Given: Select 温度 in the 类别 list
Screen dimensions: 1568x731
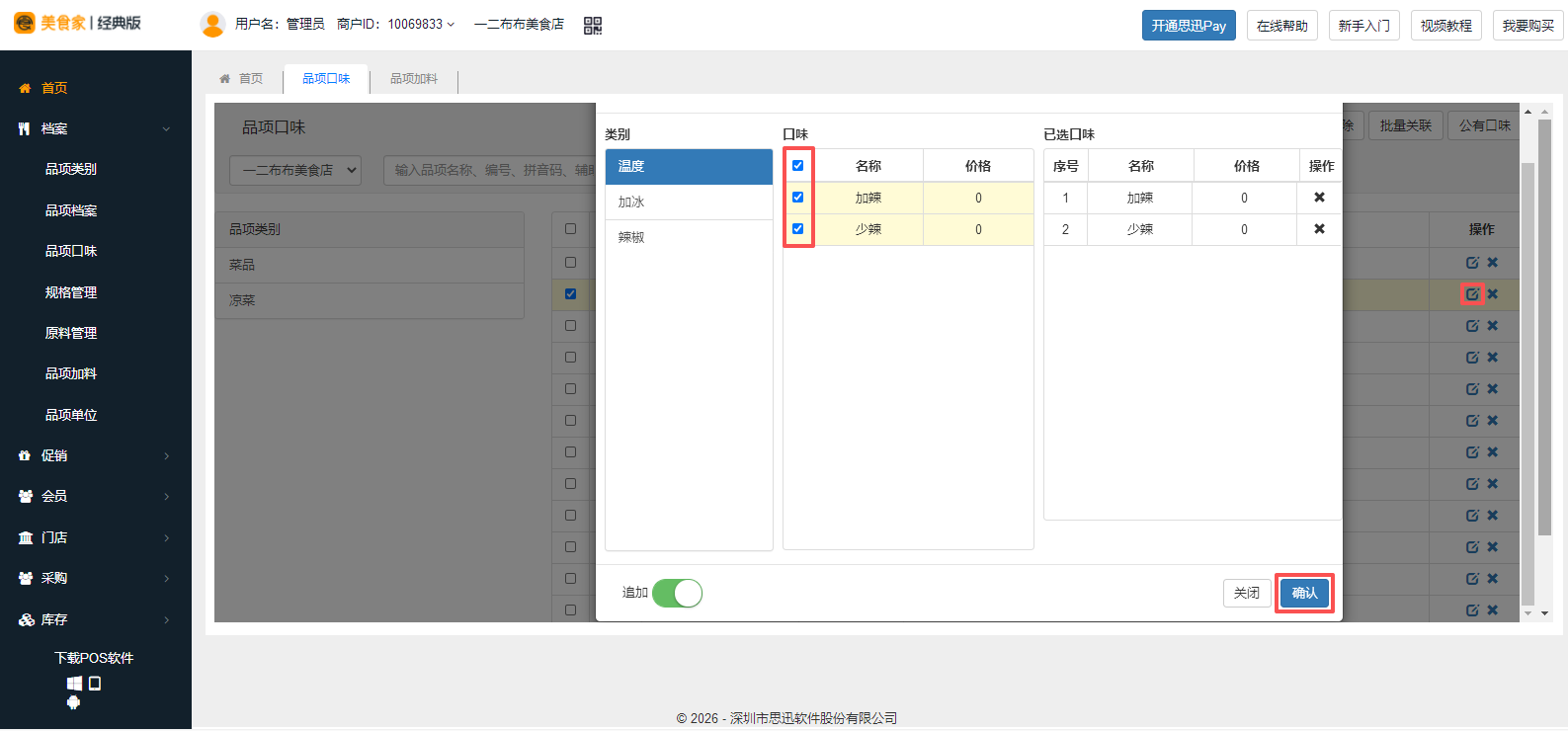Looking at the screenshot, I should pos(689,167).
